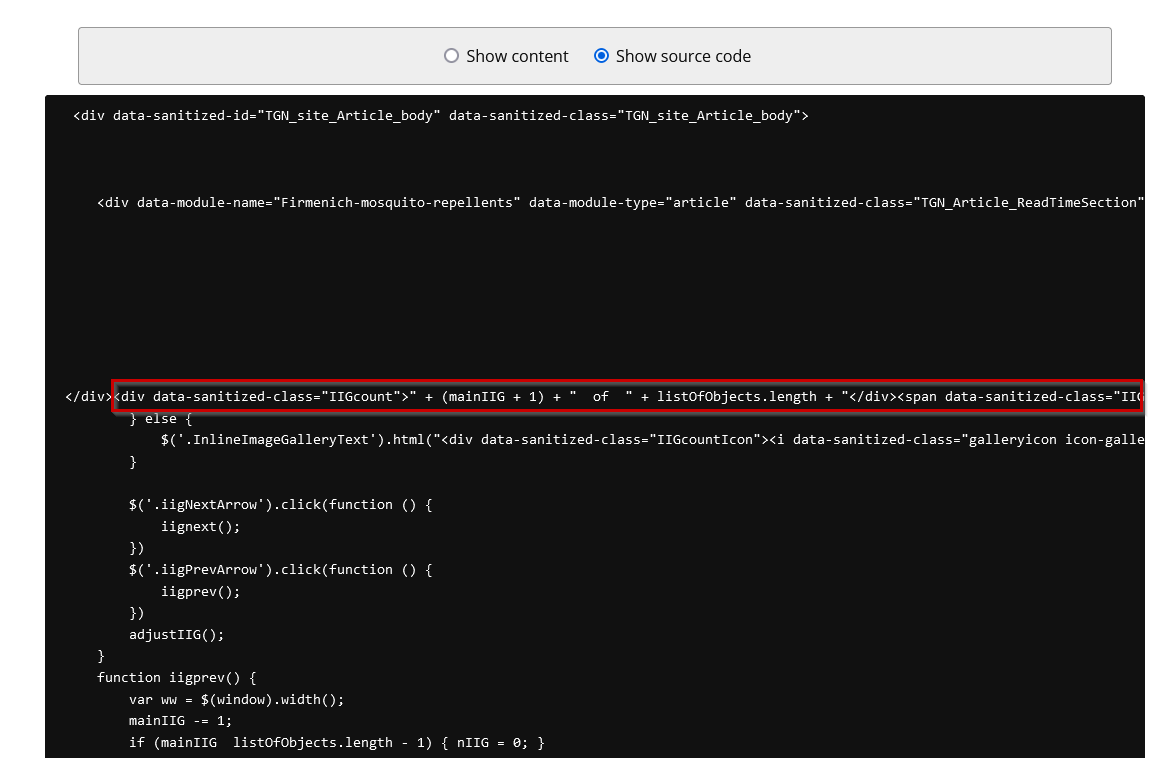Select the Show source code radio button
Viewport: 1167px width, 758px height.
click(601, 56)
